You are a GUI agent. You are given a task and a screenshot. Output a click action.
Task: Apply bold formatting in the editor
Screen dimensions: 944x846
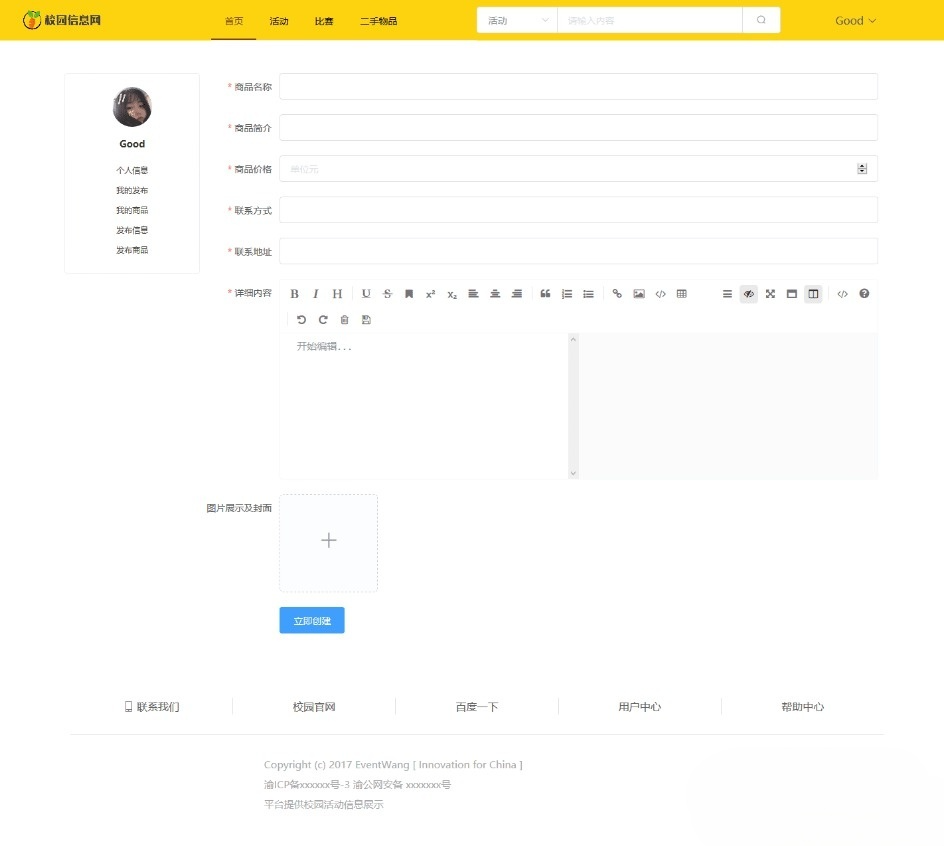295,293
